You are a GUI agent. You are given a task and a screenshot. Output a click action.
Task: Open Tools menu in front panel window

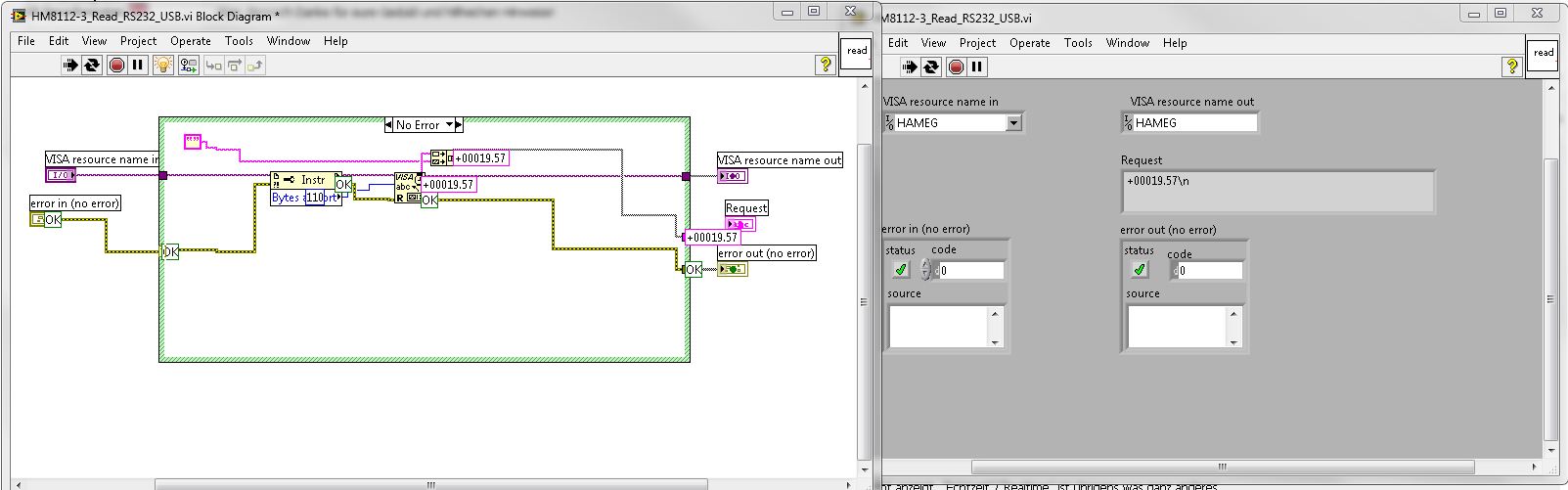point(1078,43)
